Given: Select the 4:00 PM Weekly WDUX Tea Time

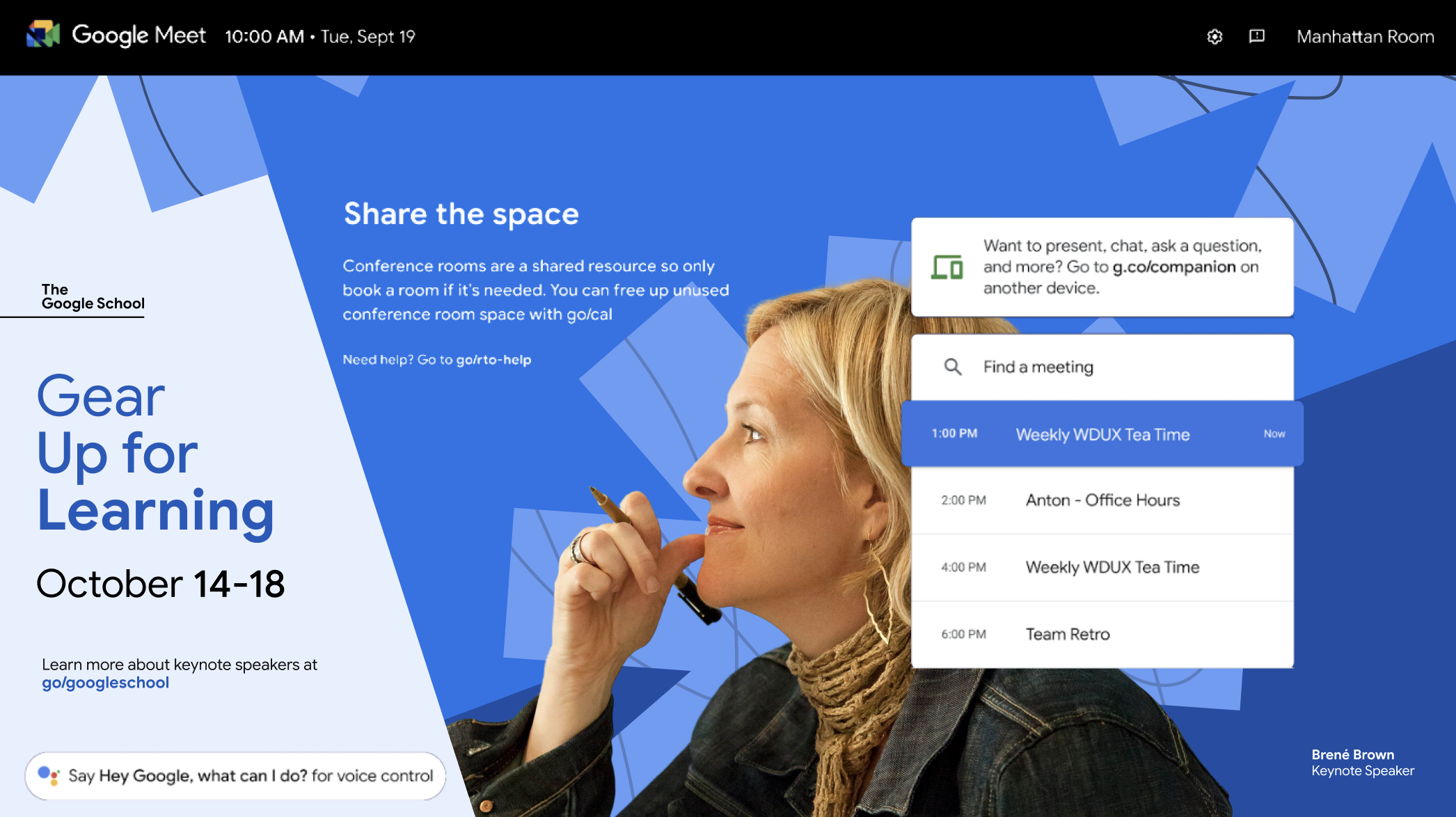Looking at the screenshot, I should pos(1102,567).
